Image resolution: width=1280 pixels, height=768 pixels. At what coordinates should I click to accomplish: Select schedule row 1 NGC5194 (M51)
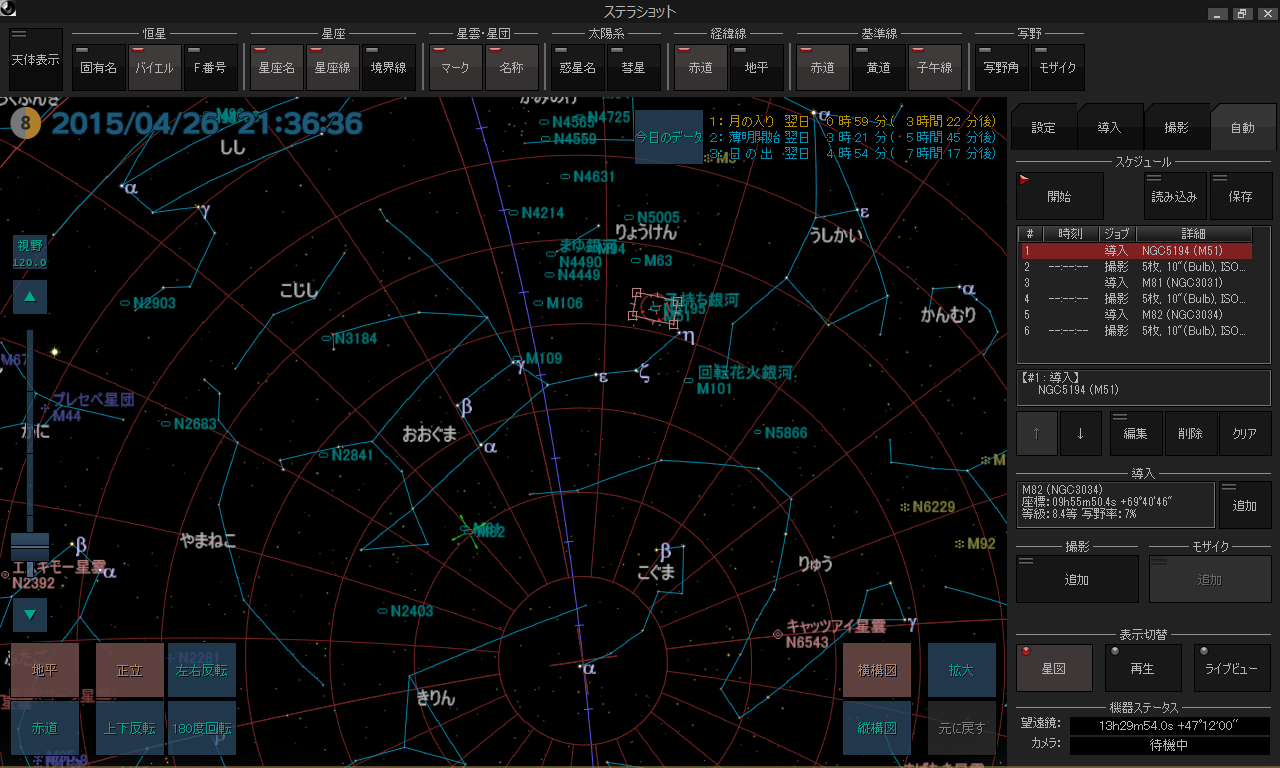point(1136,251)
